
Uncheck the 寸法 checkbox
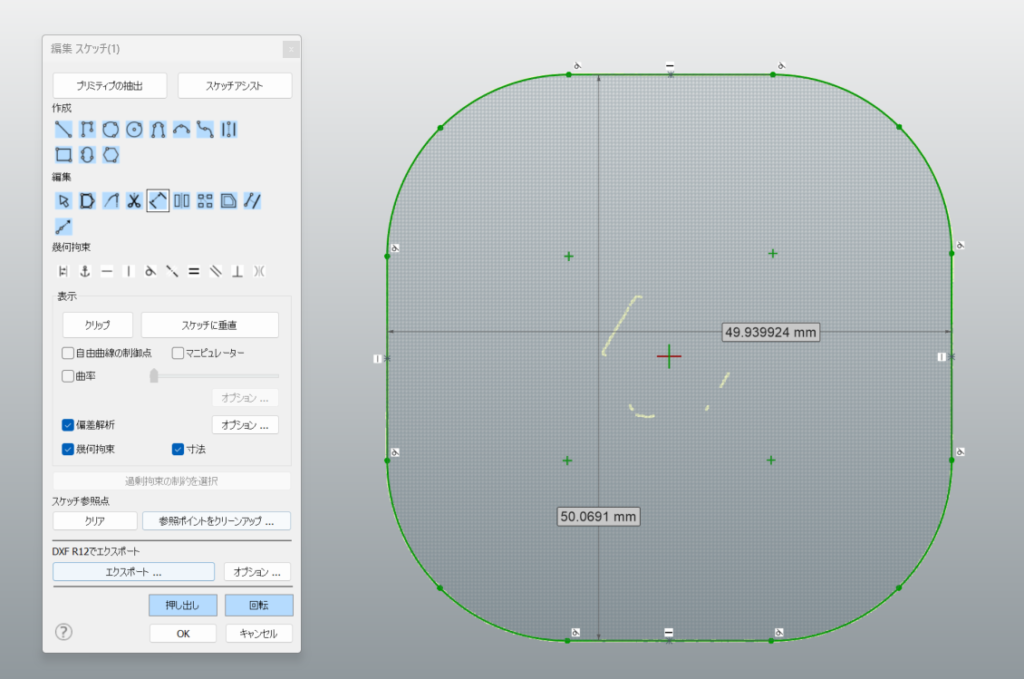(x=178, y=449)
